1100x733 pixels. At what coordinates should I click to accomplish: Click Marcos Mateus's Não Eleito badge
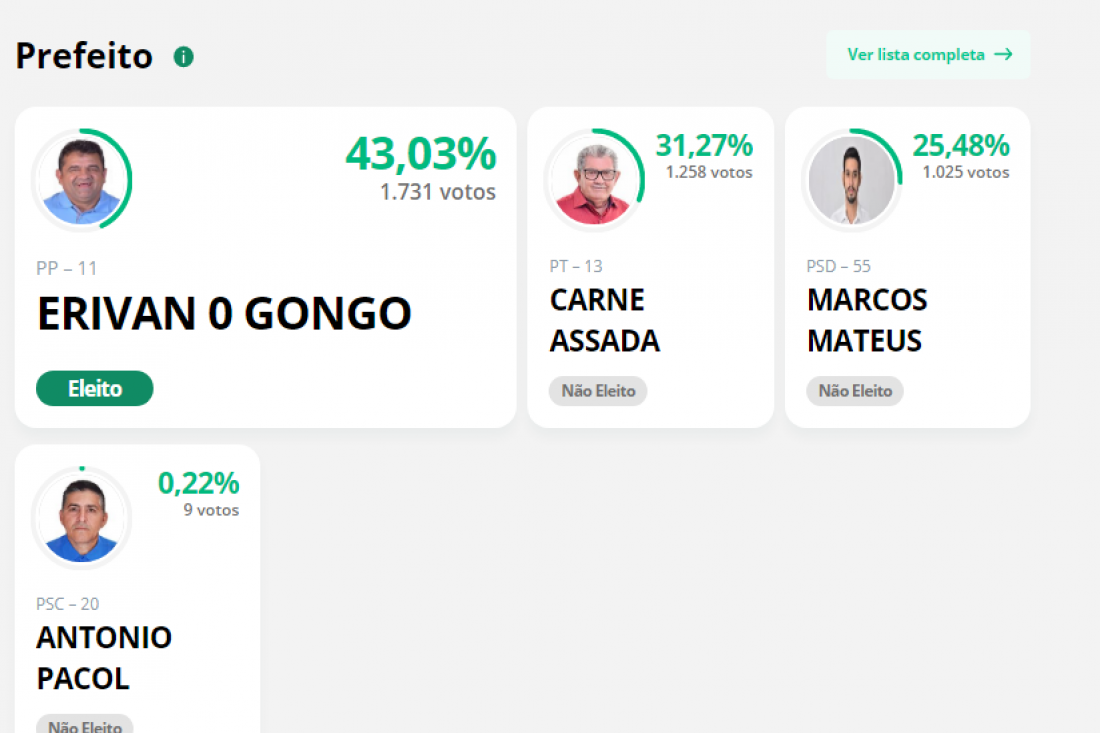tap(854, 391)
